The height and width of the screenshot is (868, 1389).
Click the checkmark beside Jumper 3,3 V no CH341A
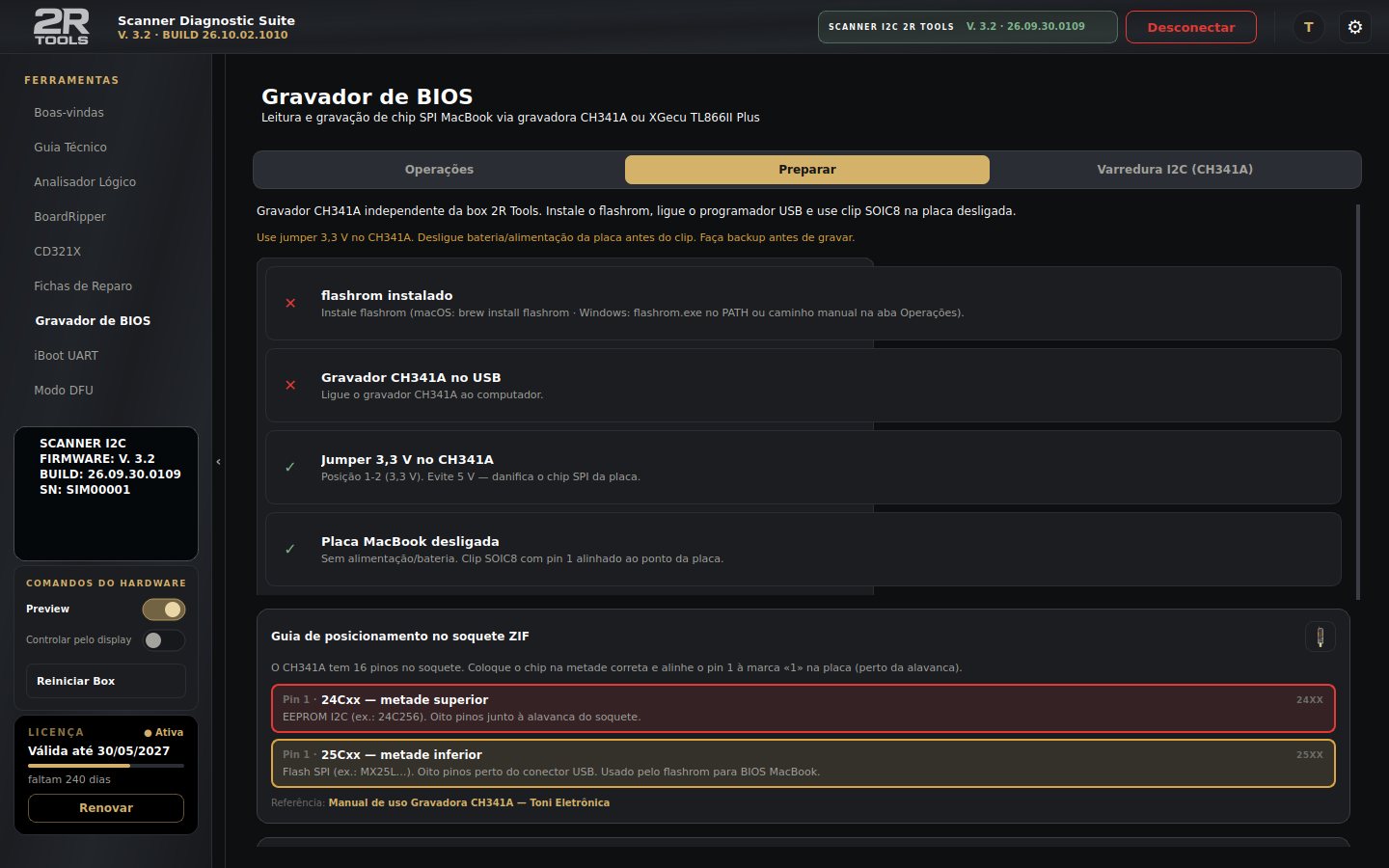pos(290,467)
